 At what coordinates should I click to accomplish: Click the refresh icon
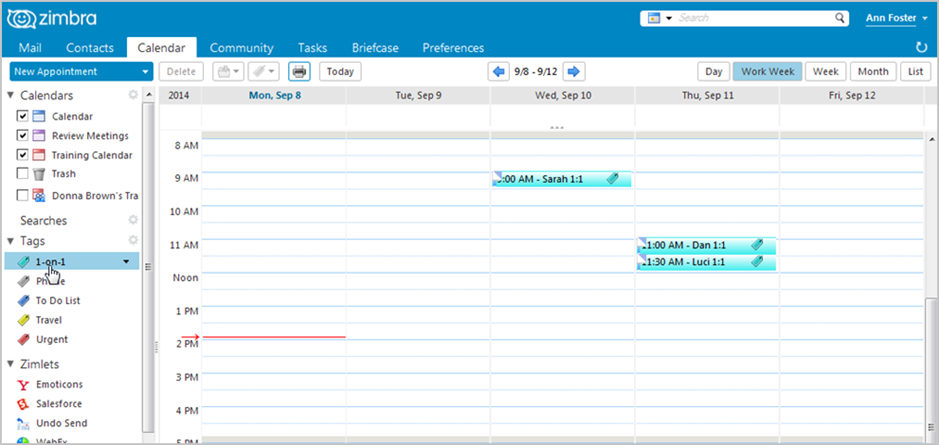(x=922, y=47)
